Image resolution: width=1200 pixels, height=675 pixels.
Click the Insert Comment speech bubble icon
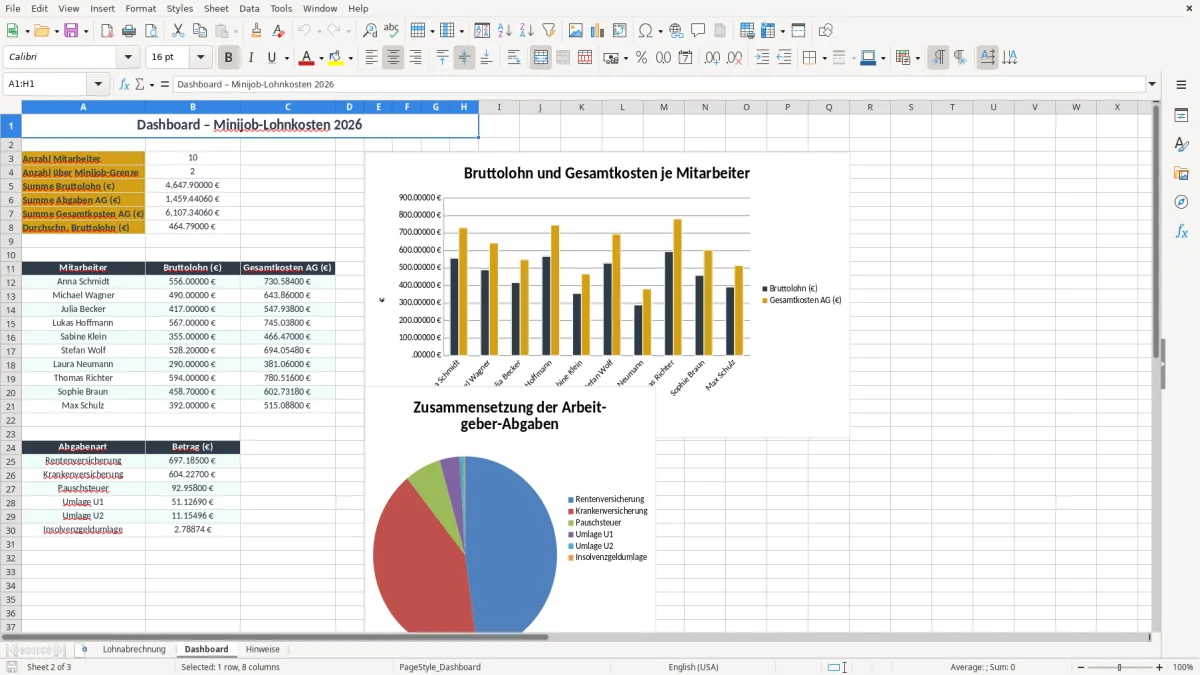[x=698, y=31]
